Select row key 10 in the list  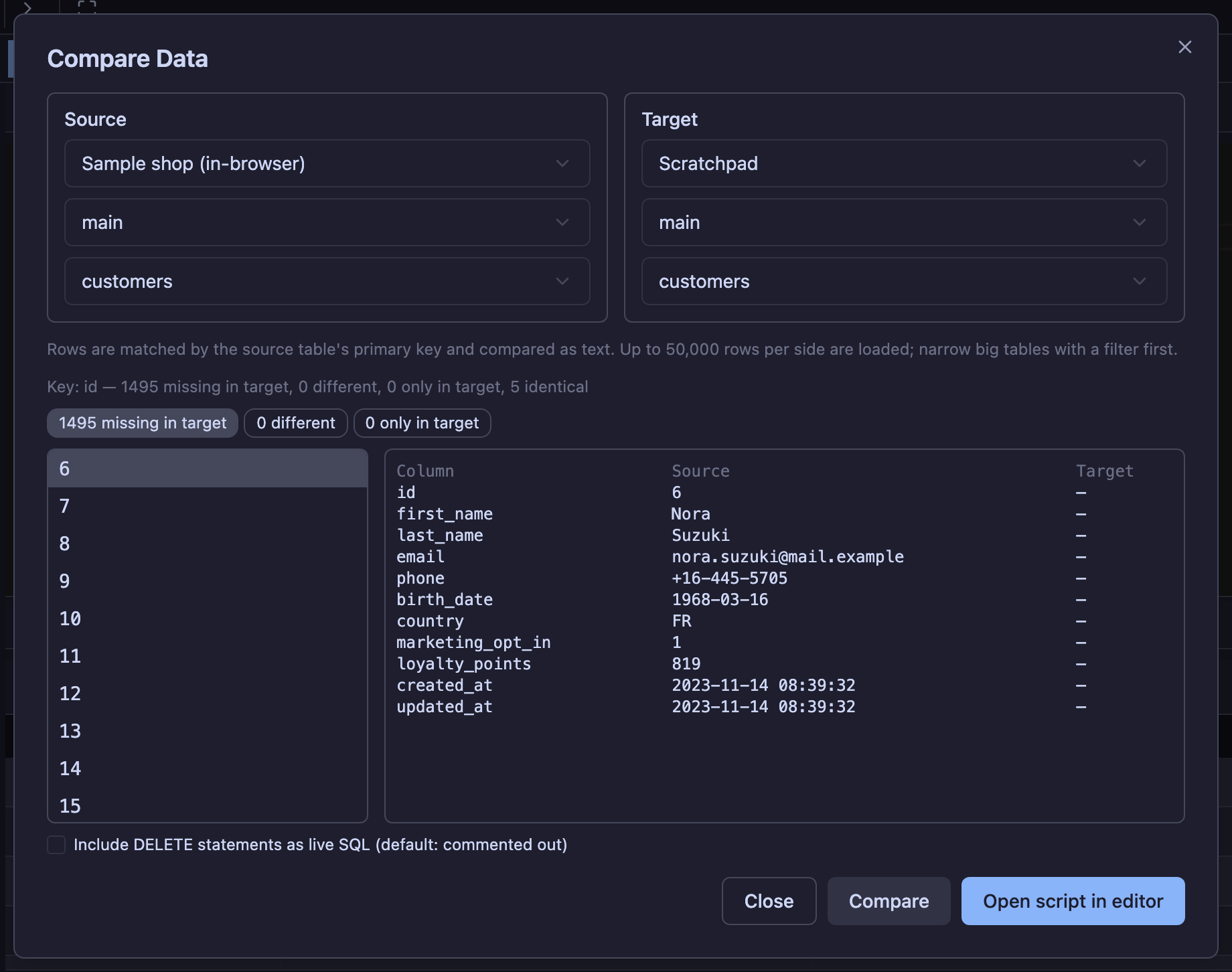208,619
